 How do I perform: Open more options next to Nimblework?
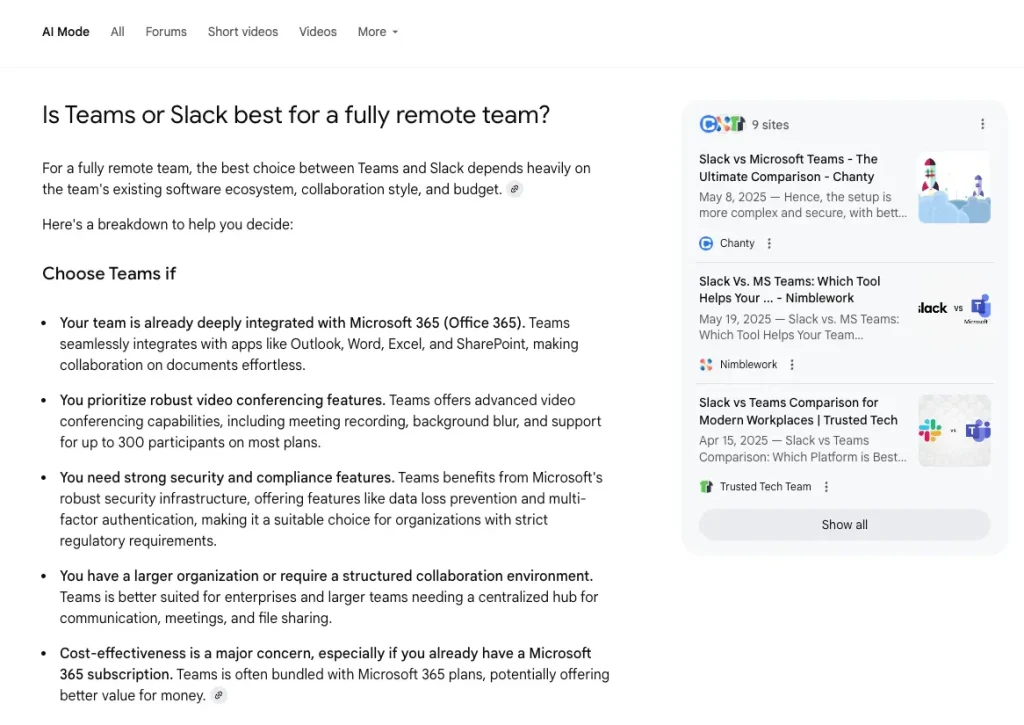pos(792,364)
